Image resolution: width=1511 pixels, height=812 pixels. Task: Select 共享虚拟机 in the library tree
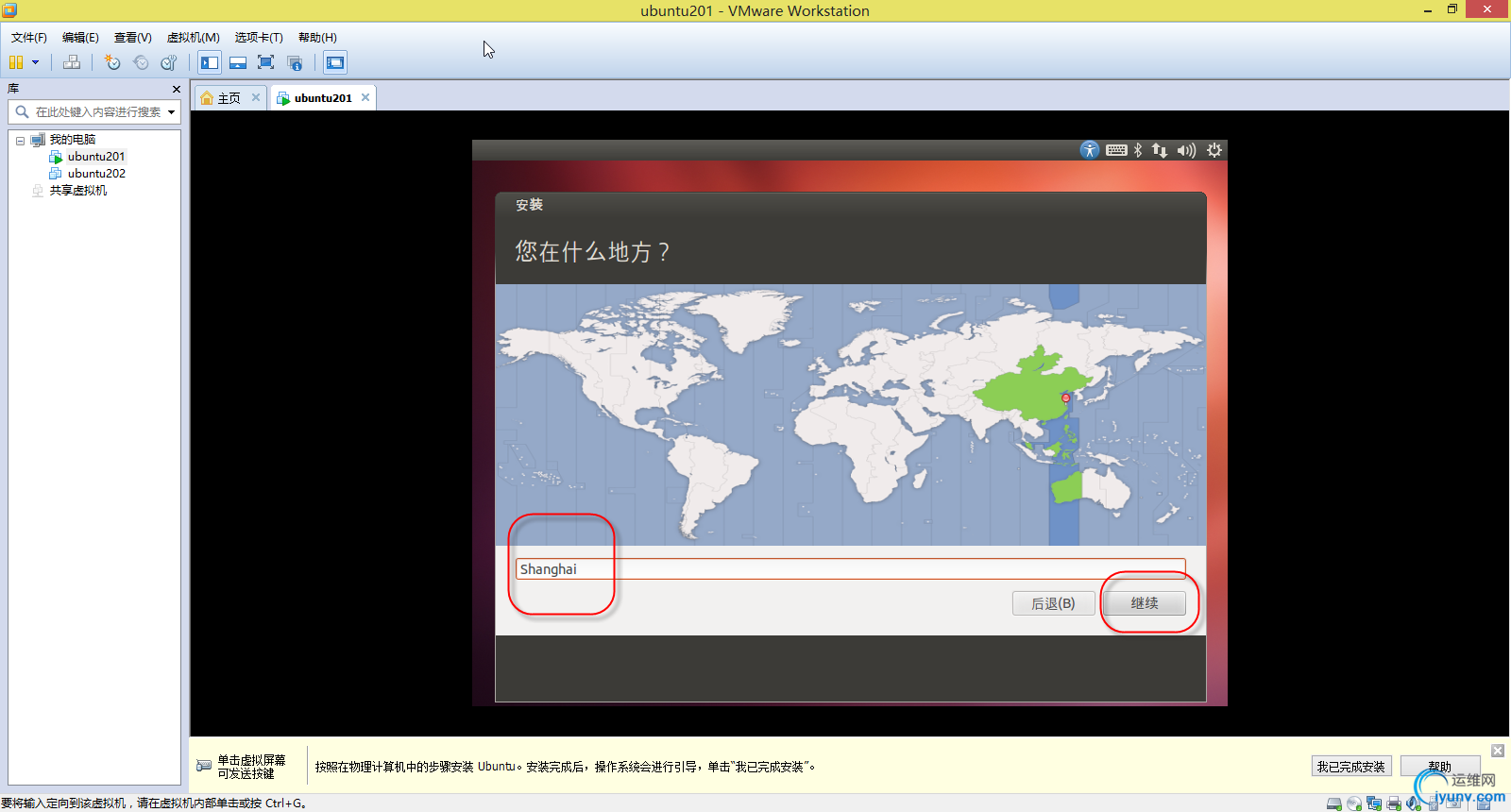click(78, 191)
